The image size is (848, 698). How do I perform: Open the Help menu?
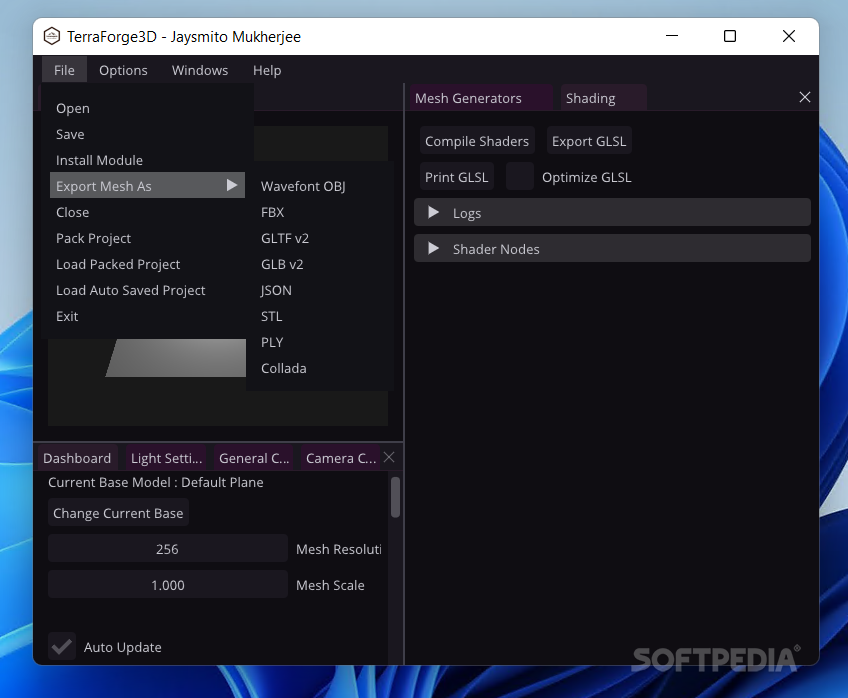267,70
